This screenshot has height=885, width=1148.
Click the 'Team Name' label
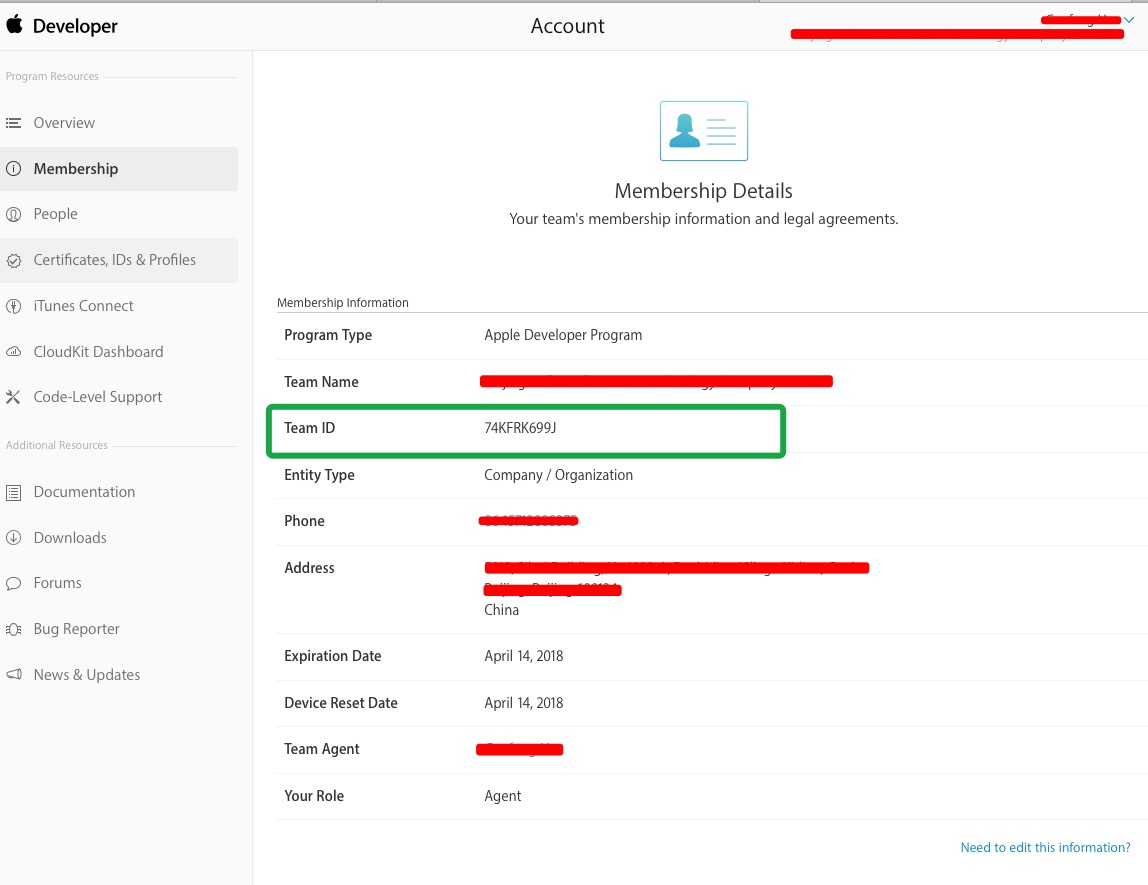tap(321, 382)
